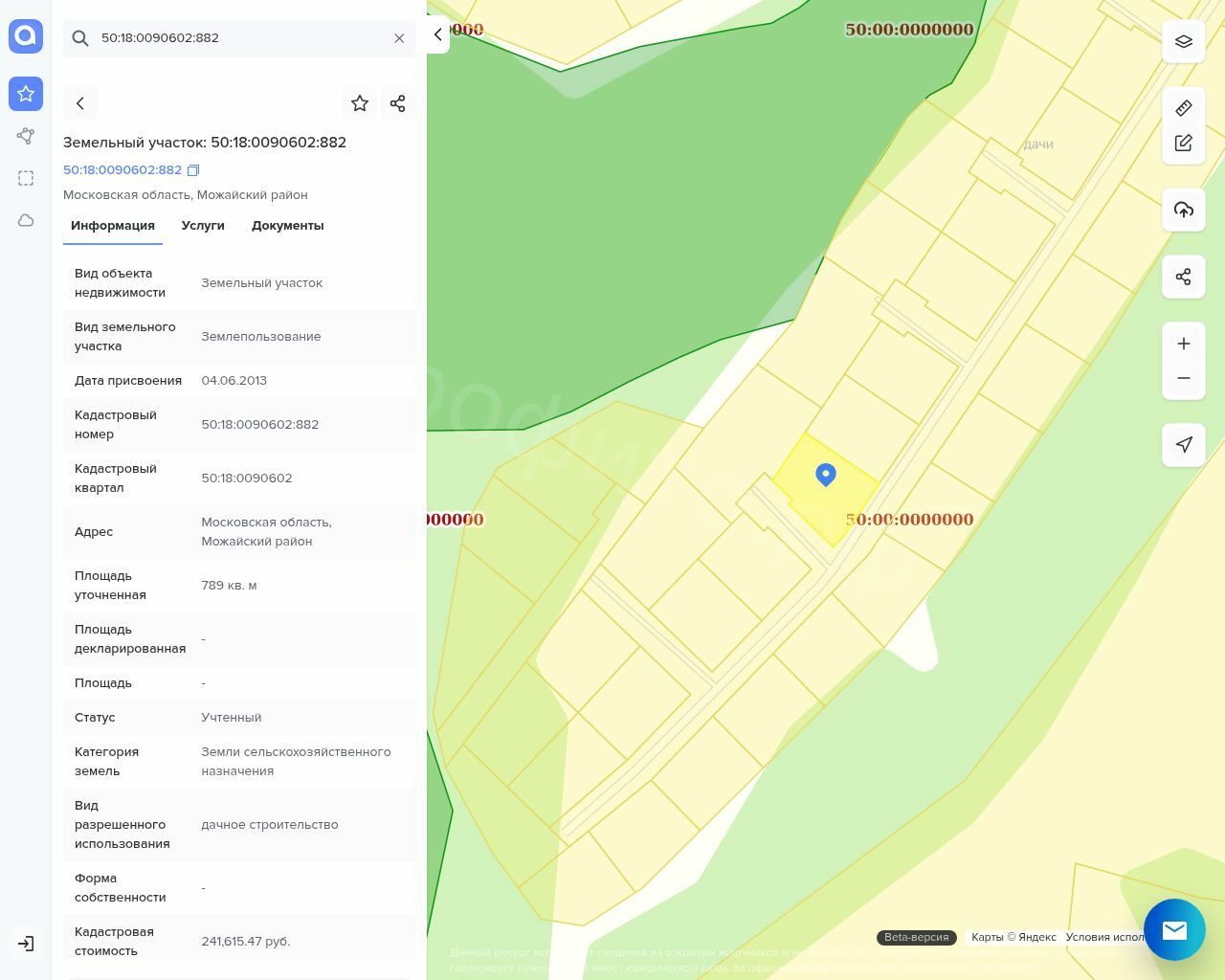Click into the cadastral search field
The height and width of the screenshot is (980, 1225).
click(239, 38)
